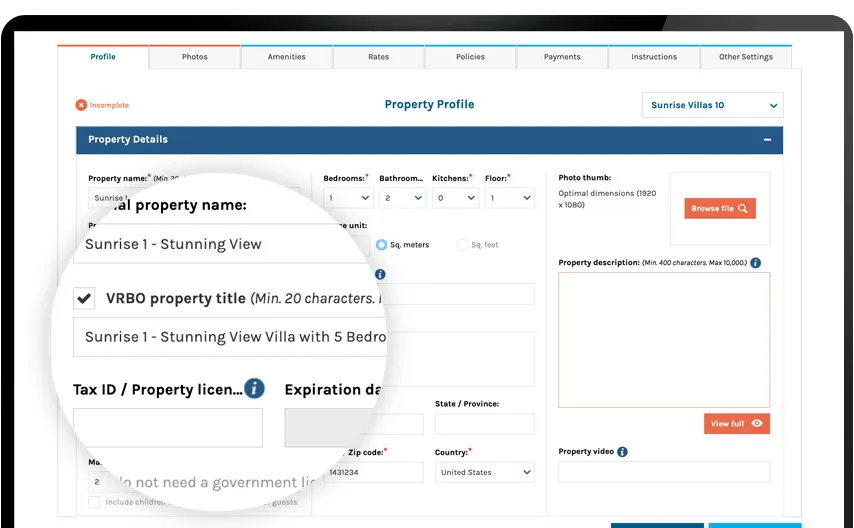Click the eye icon on View full
The image size is (854, 528).
(x=757, y=423)
